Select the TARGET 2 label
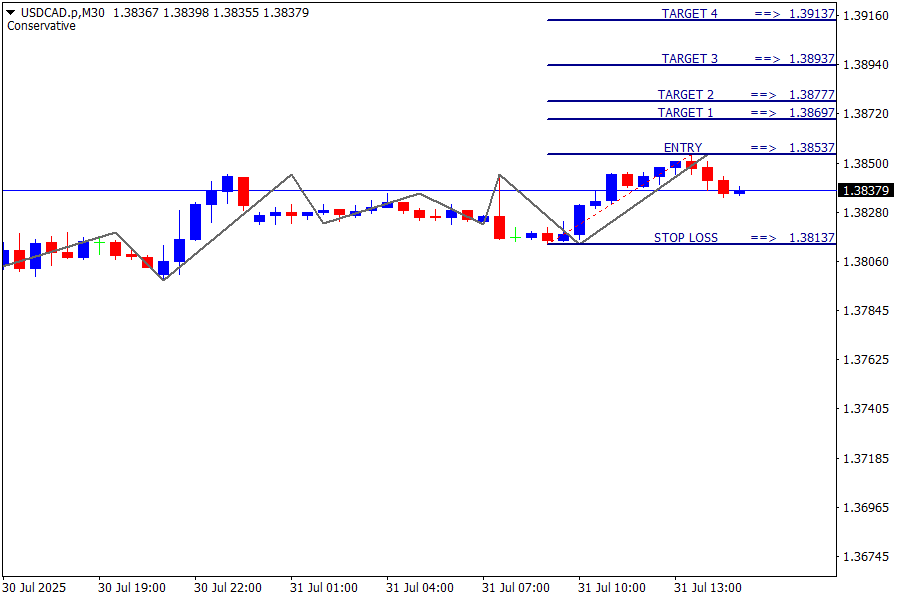The height and width of the screenshot is (600, 900). pos(685,95)
